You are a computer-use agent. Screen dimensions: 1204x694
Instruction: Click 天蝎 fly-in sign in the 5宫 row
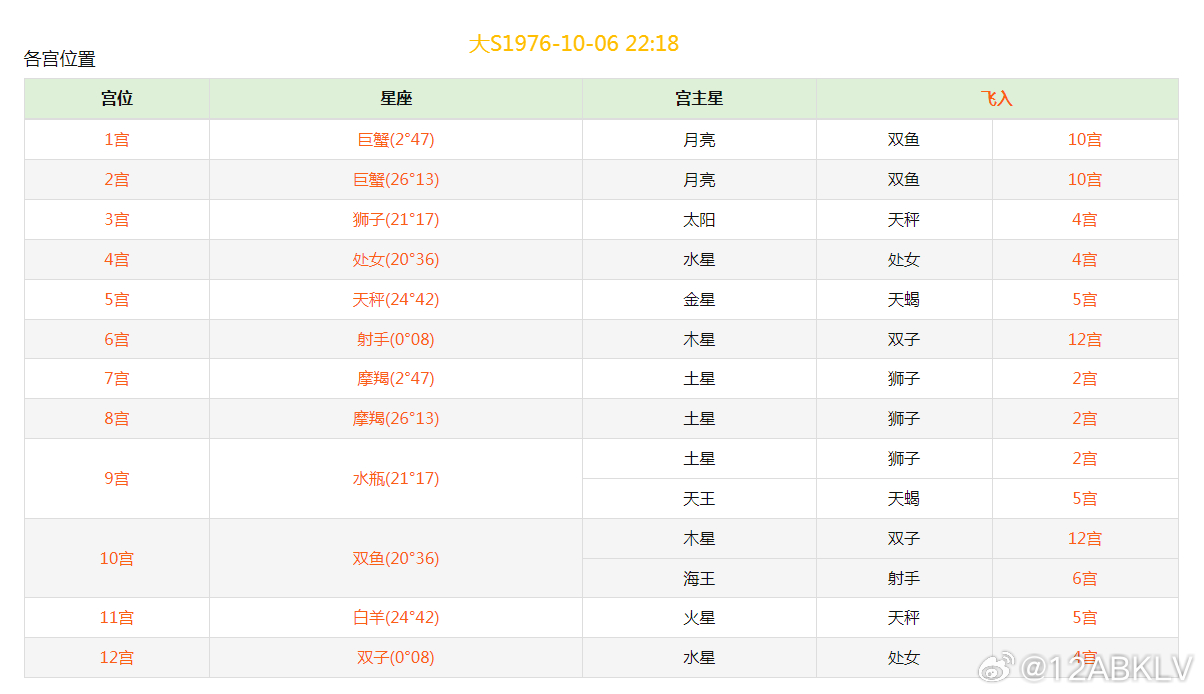point(904,300)
